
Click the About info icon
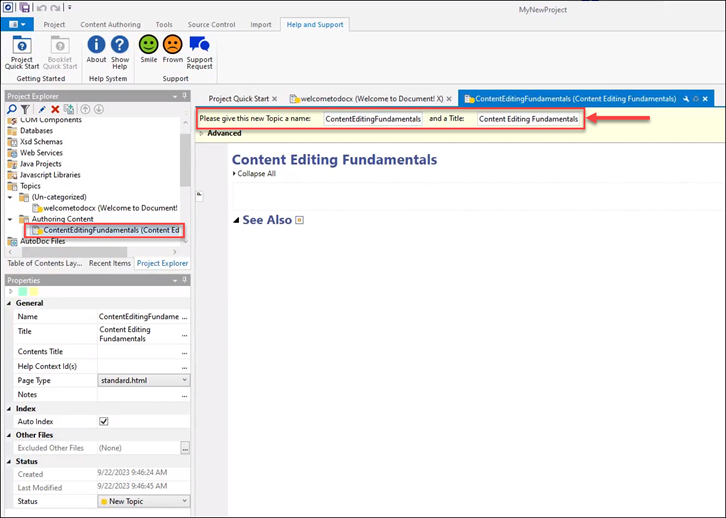(97, 47)
